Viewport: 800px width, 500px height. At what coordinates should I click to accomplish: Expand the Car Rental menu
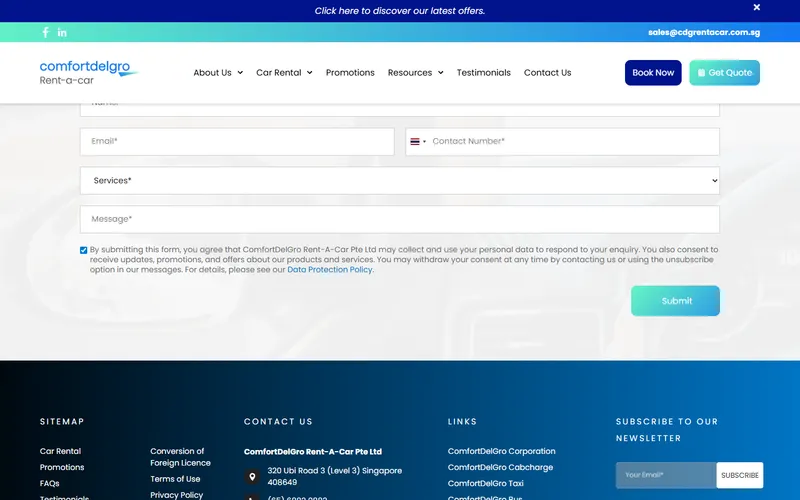click(284, 72)
